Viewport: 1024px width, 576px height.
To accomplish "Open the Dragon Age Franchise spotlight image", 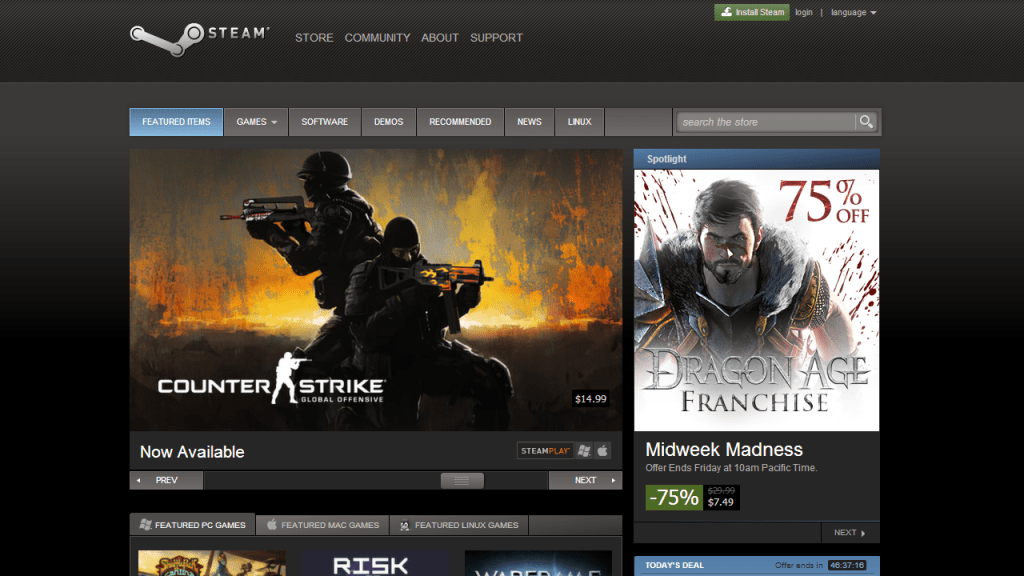I will click(756, 300).
